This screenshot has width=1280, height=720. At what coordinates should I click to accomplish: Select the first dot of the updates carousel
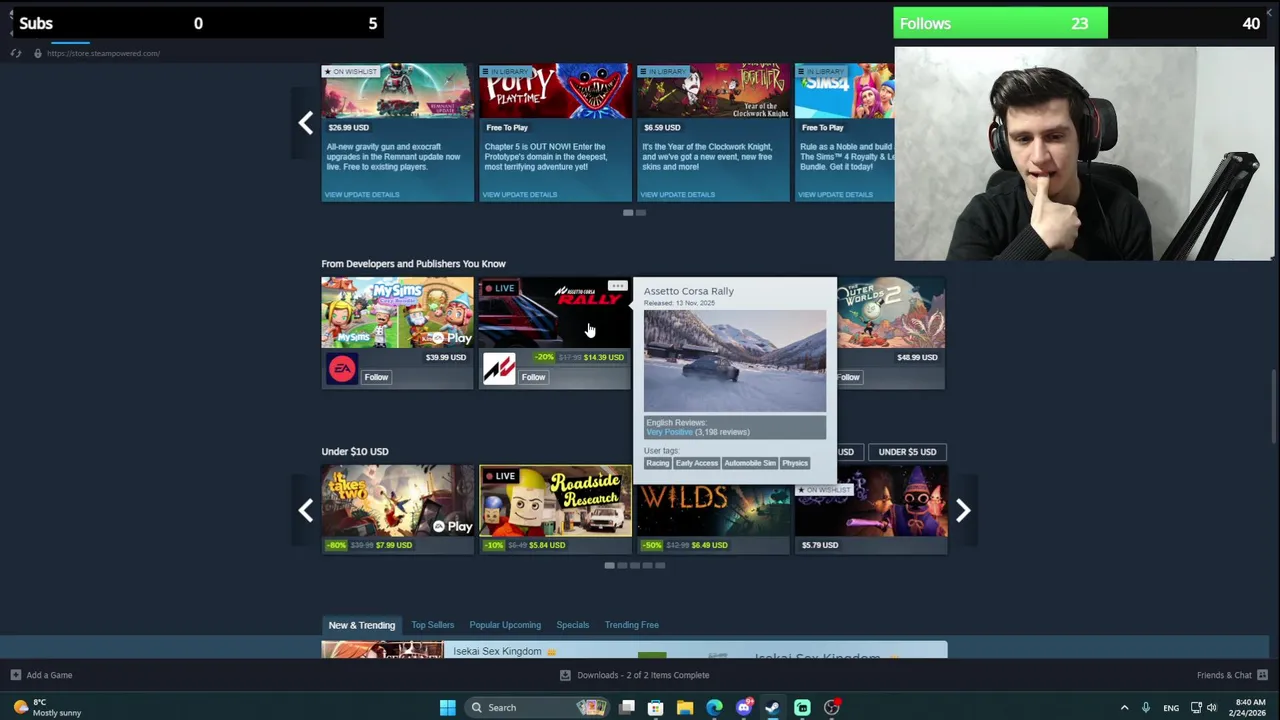click(x=628, y=212)
